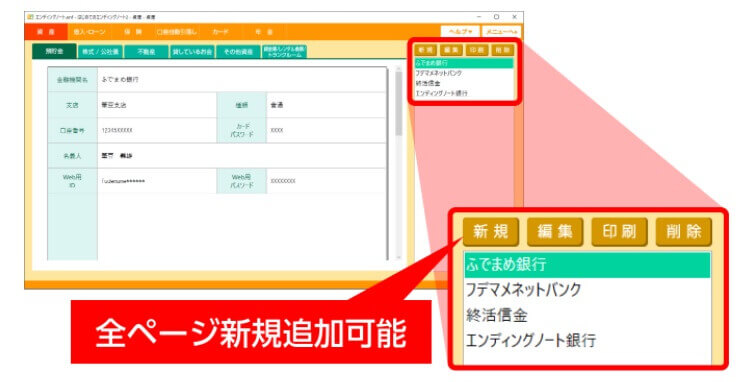The height and width of the screenshot is (382, 743).
Task: Select the 貸しているお金 sub-tab
Action: click(x=192, y=52)
